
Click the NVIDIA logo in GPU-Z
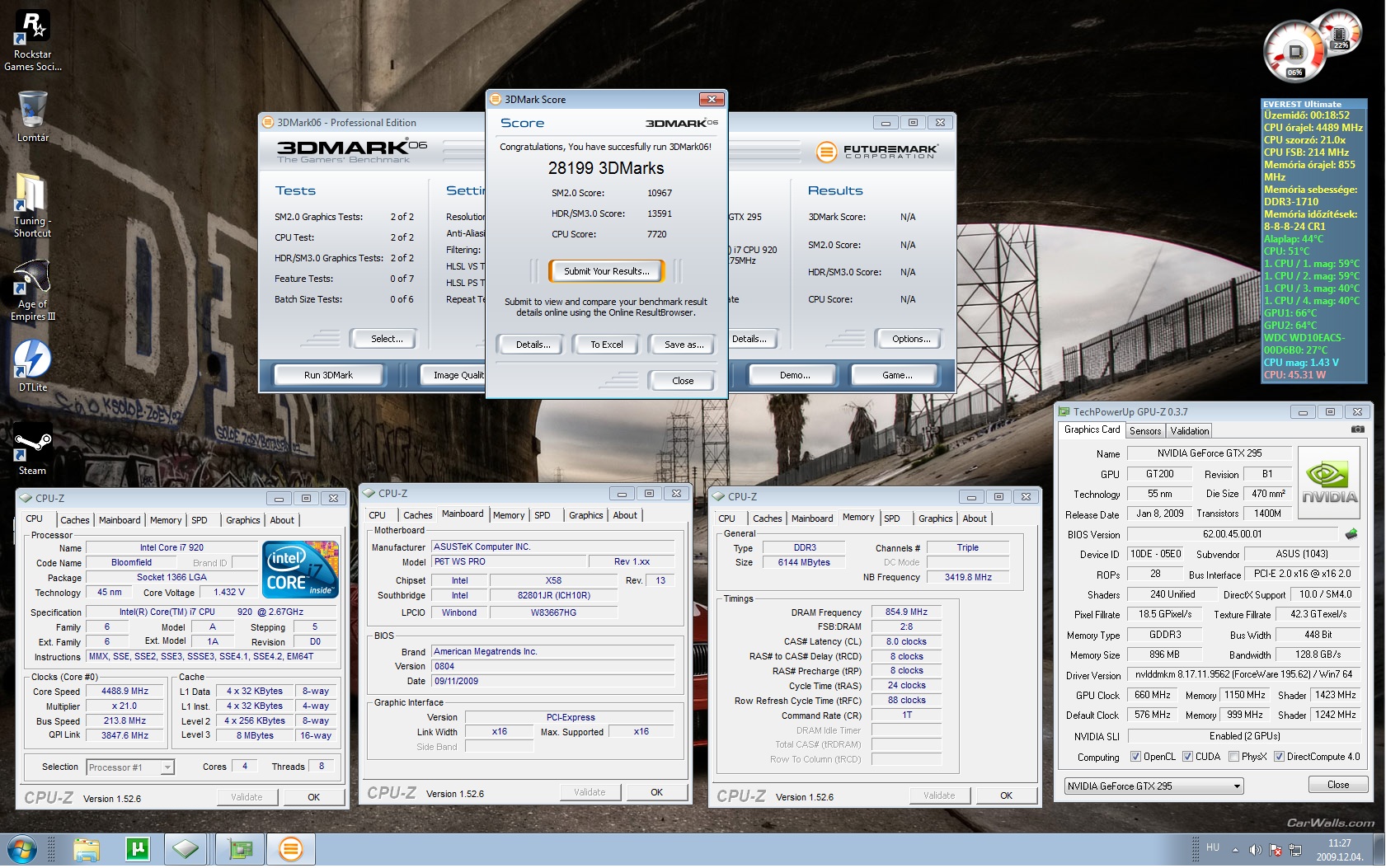[1328, 482]
